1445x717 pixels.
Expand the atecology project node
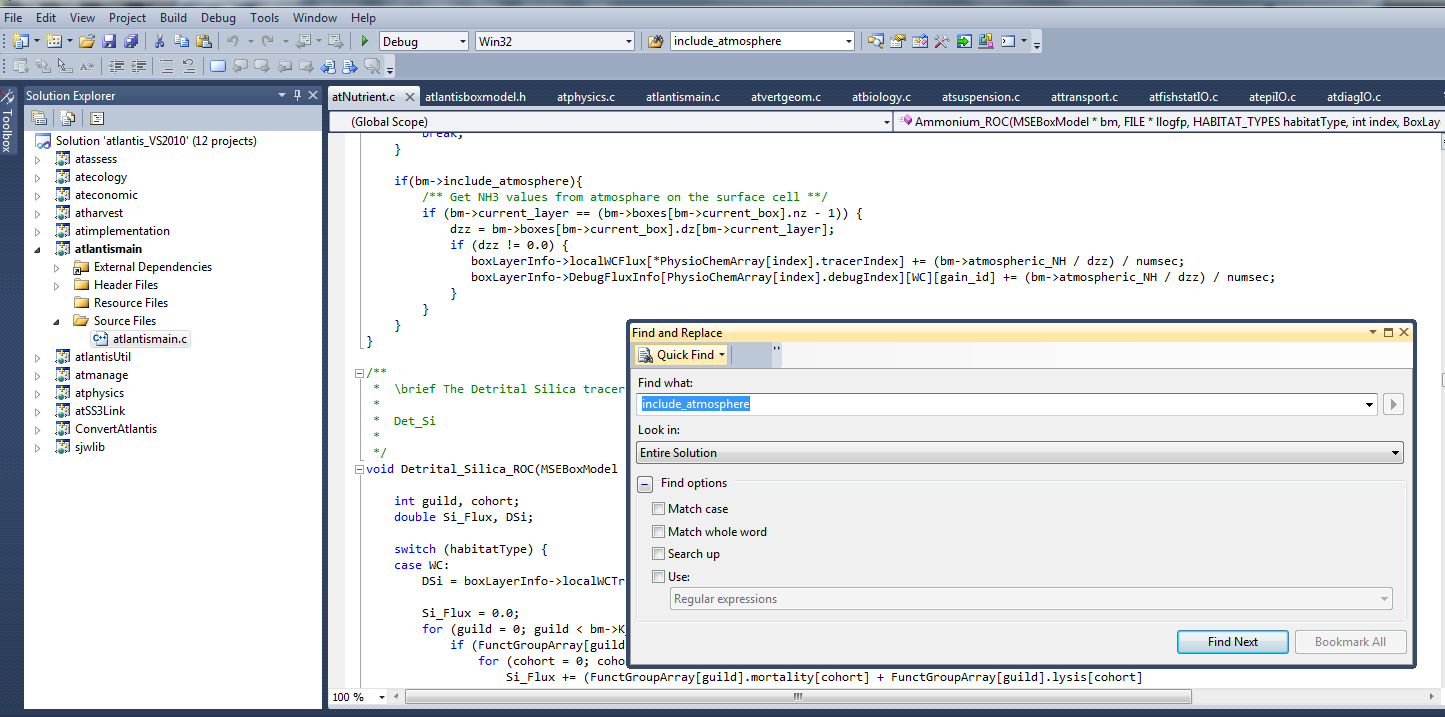[x=39, y=177]
